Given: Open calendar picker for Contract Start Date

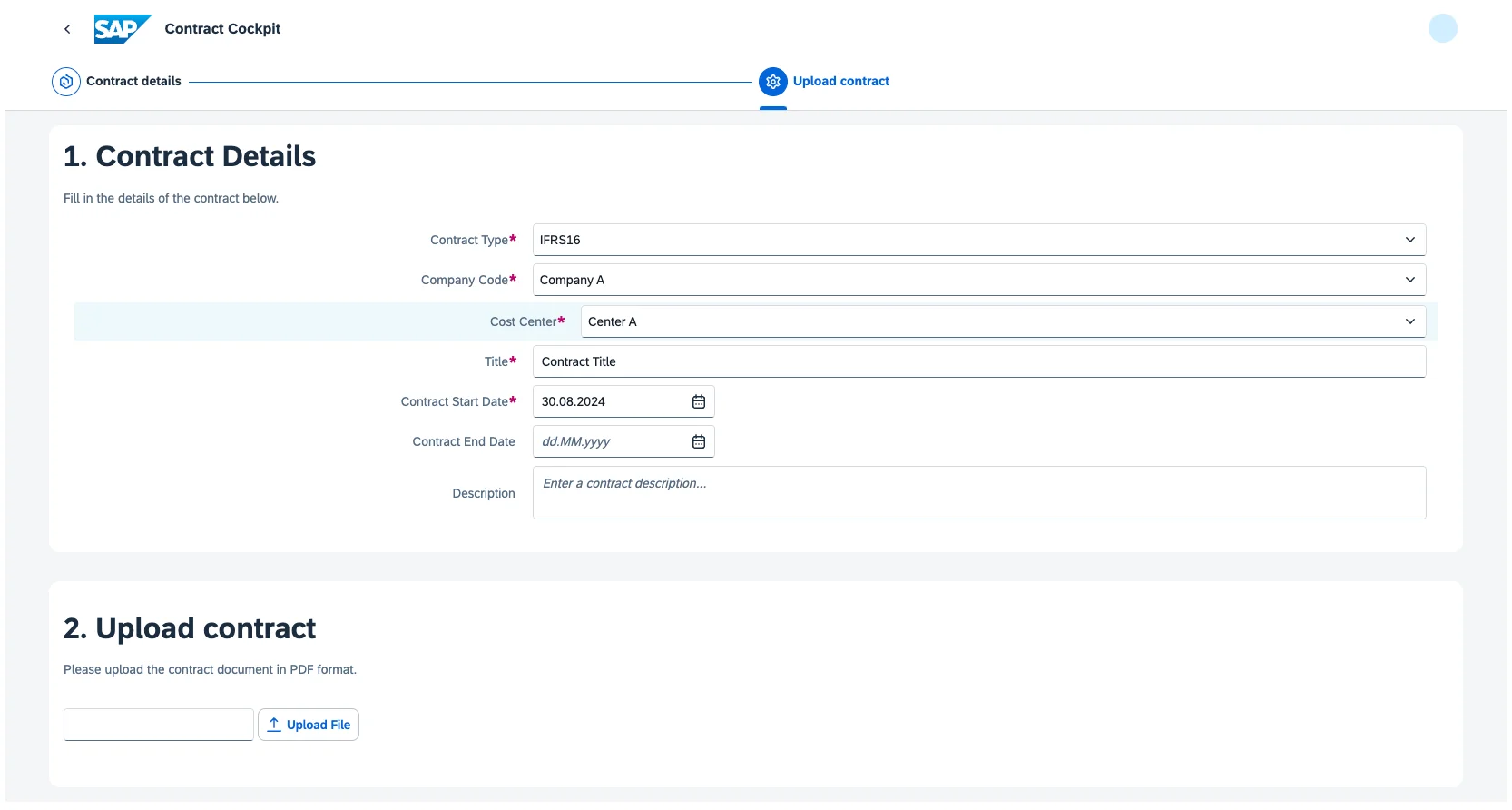Looking at the screenshot, I should click(x=699, y=401).
